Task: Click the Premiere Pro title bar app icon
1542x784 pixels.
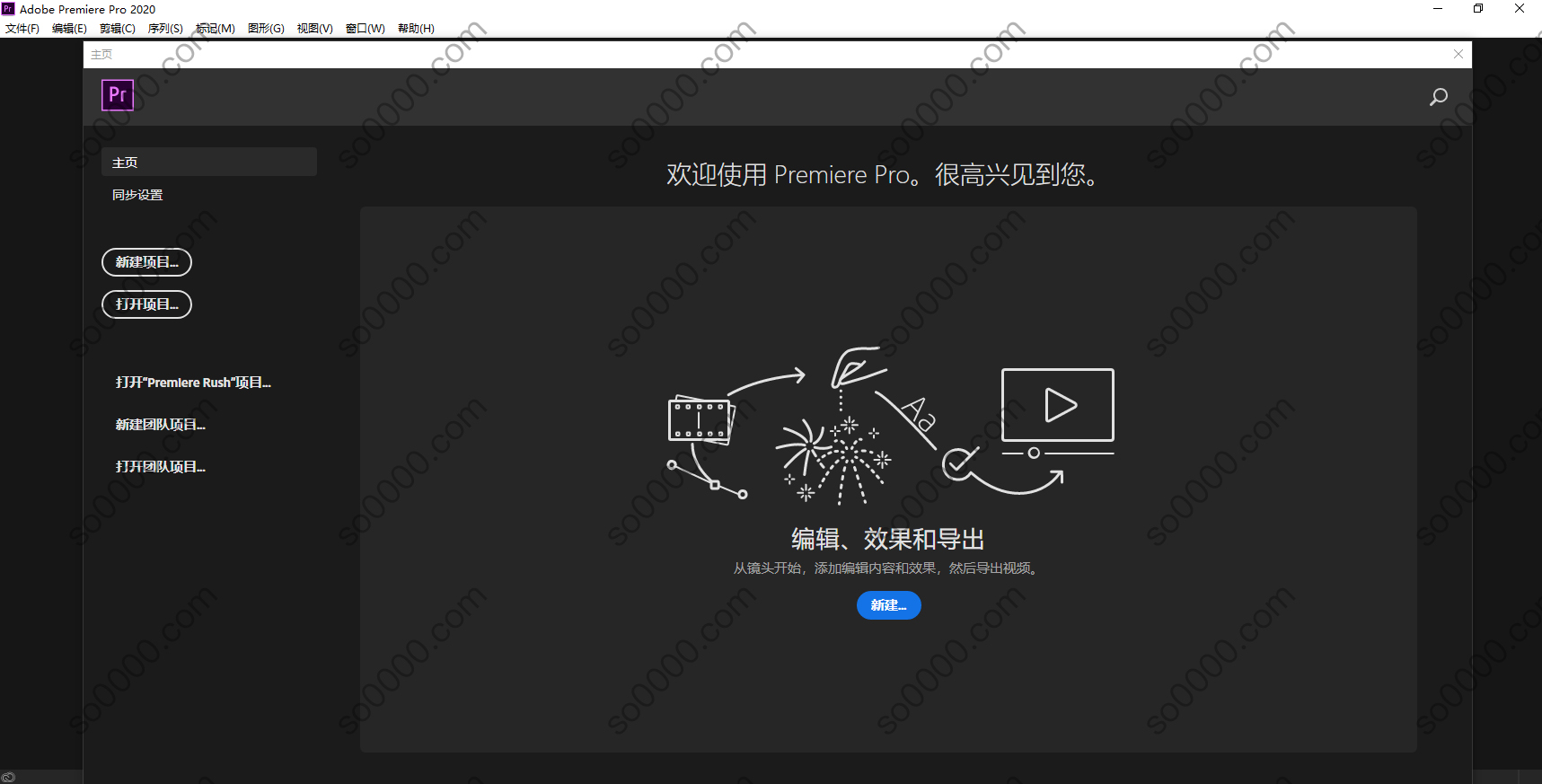Action: (x=8, y=9)
